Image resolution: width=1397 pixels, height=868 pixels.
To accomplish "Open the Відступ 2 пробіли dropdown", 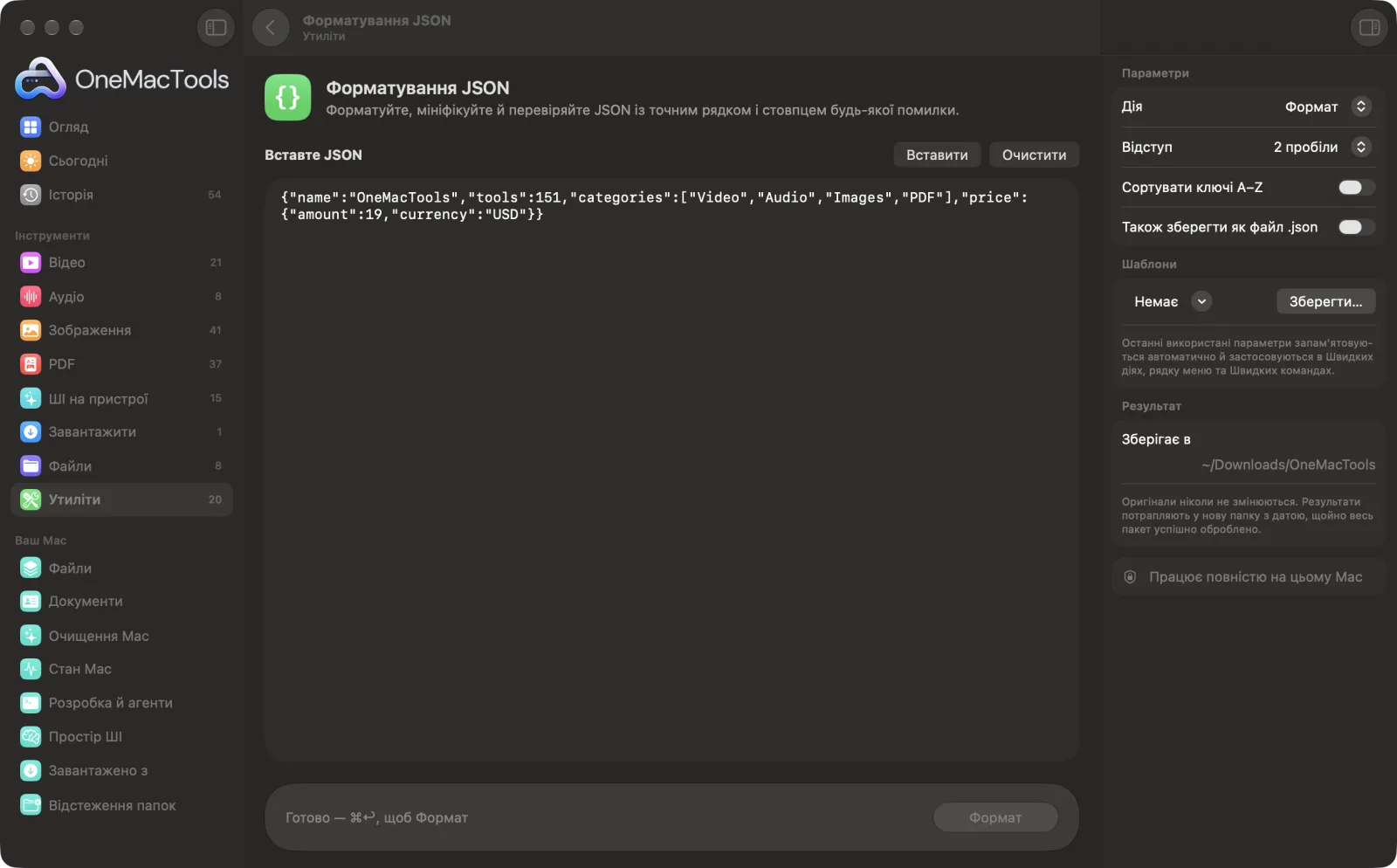I will click(x=1322, y=147).
